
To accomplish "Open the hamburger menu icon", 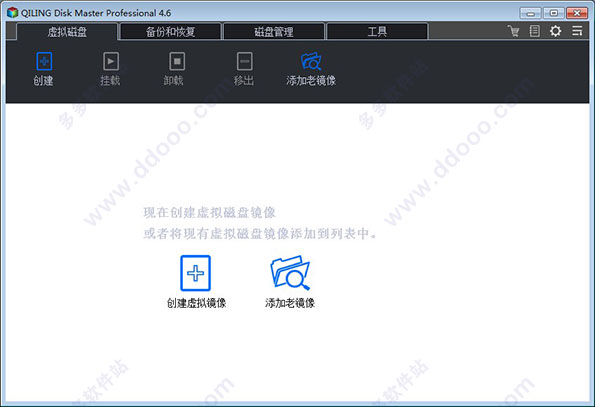I will (x=577, y=31).
